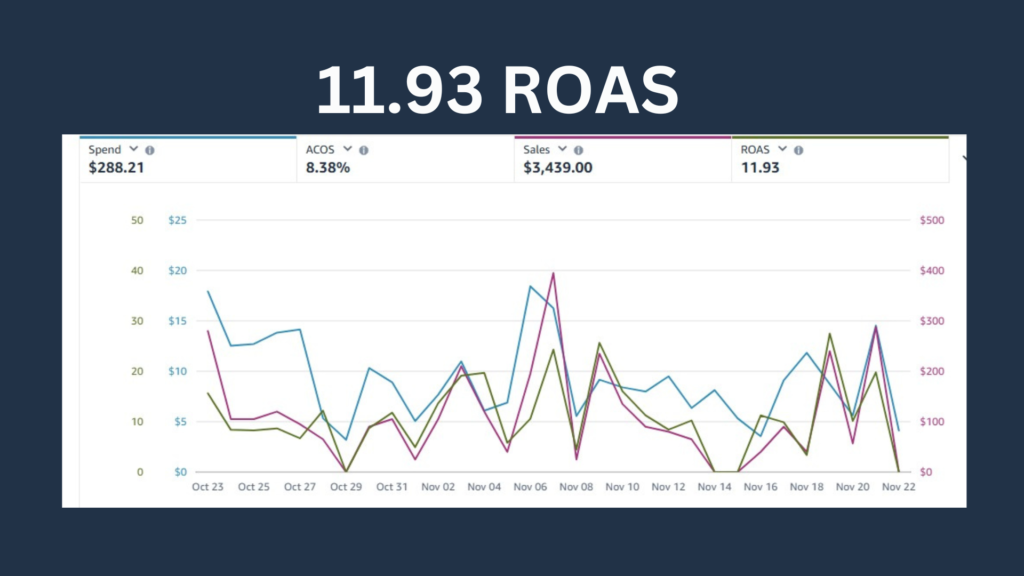
Task: Click the ROAS info icon
Action: 799,150
